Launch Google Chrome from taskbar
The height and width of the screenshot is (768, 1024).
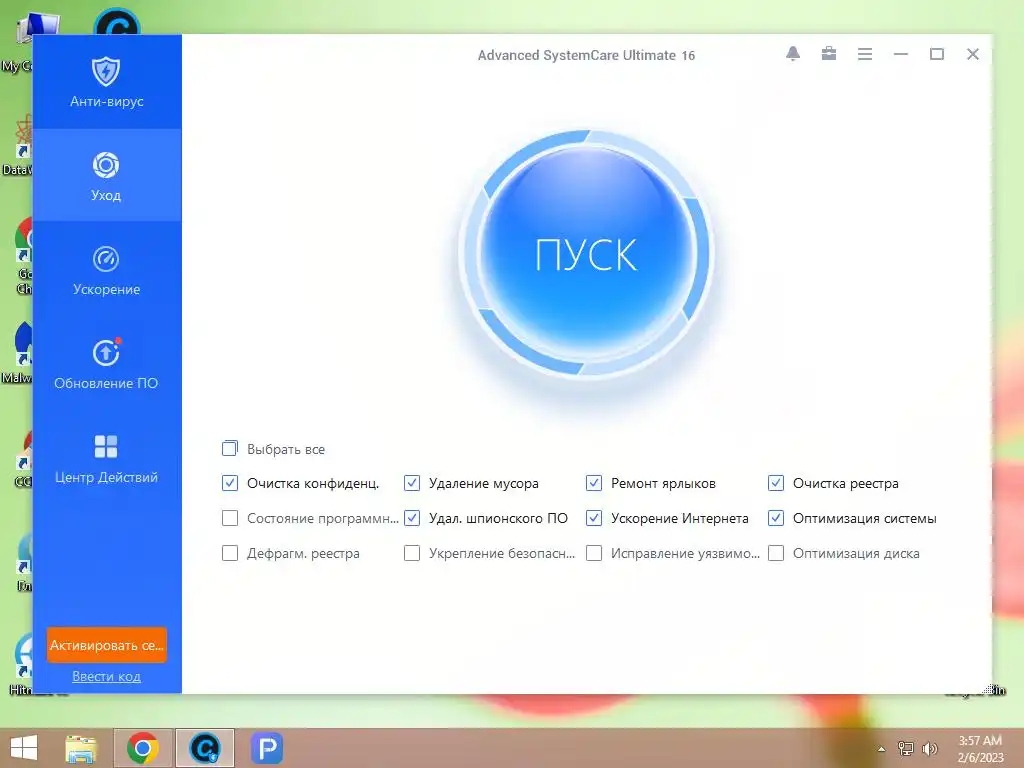pyautogui.click(x=143, y=748)
